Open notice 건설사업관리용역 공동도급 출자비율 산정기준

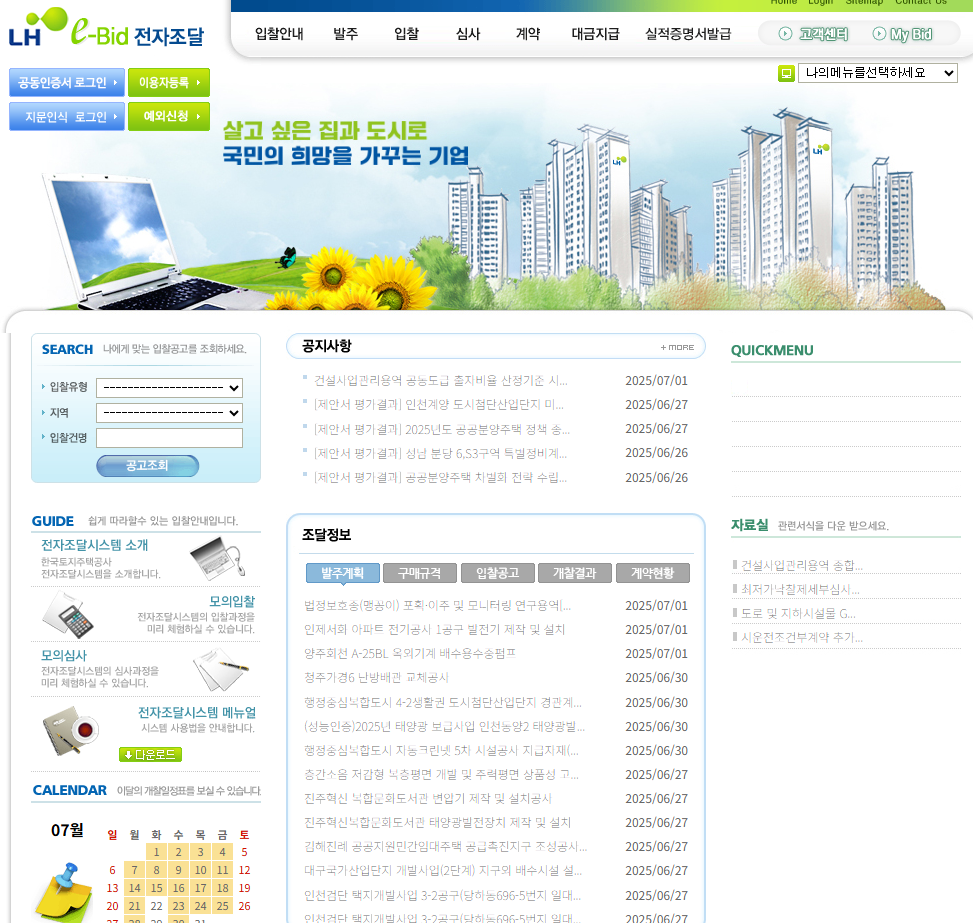click(441, 380)
